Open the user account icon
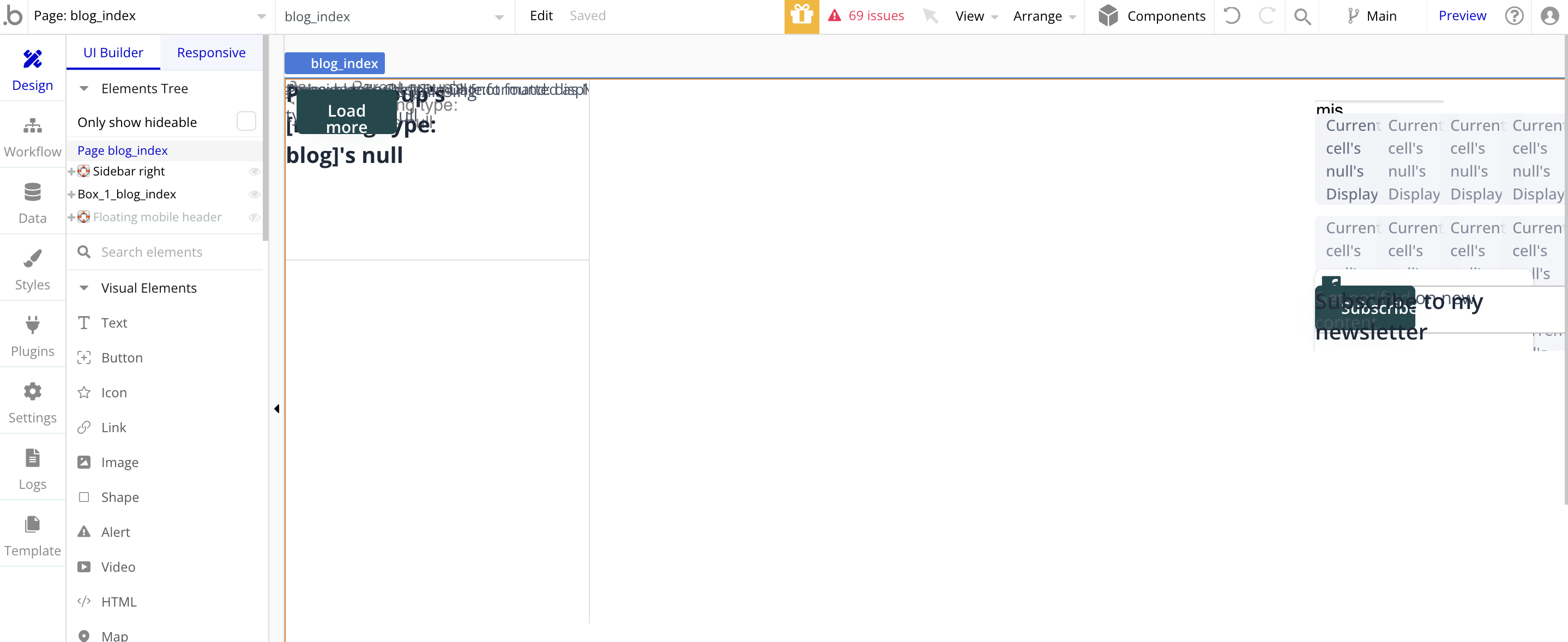Image resolution: width=1568 pixels, height=642 pixels. 1549,16
